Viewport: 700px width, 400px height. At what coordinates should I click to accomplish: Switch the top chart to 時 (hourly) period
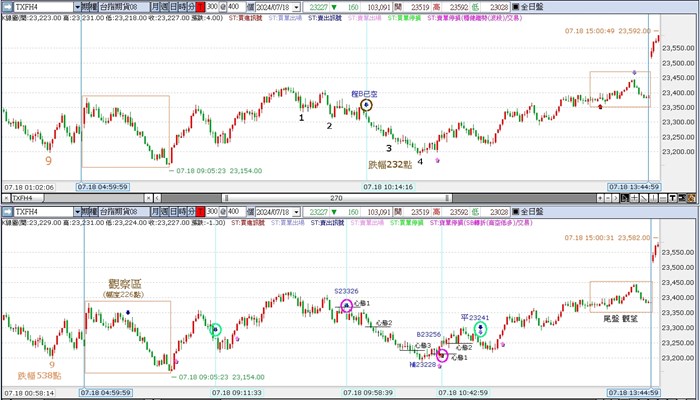(181, 6)
